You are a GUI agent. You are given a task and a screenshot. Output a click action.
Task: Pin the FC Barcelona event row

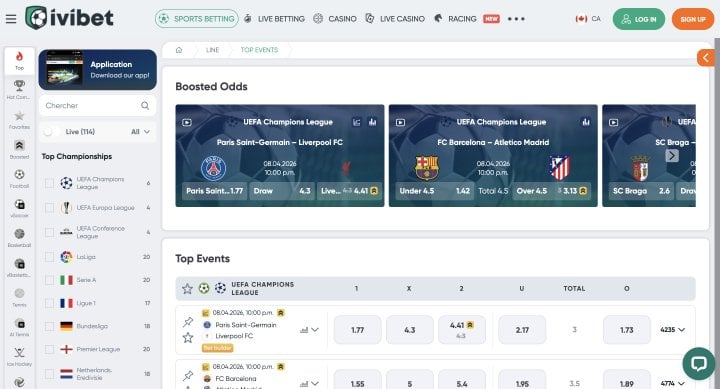(x=188, y=376)
